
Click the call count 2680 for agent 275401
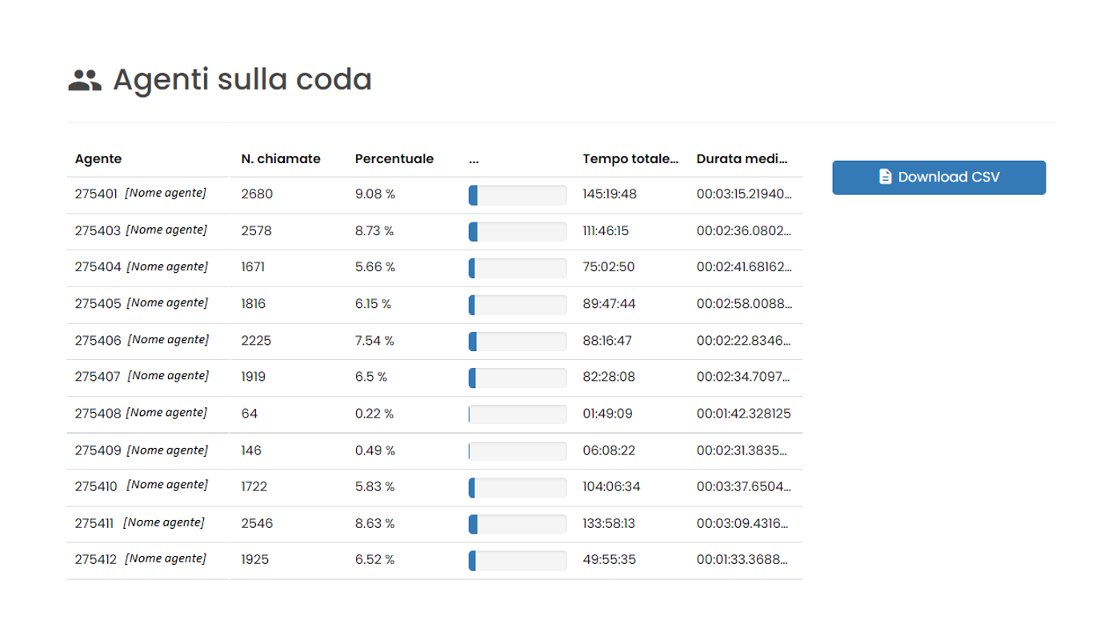pos(257,194)
